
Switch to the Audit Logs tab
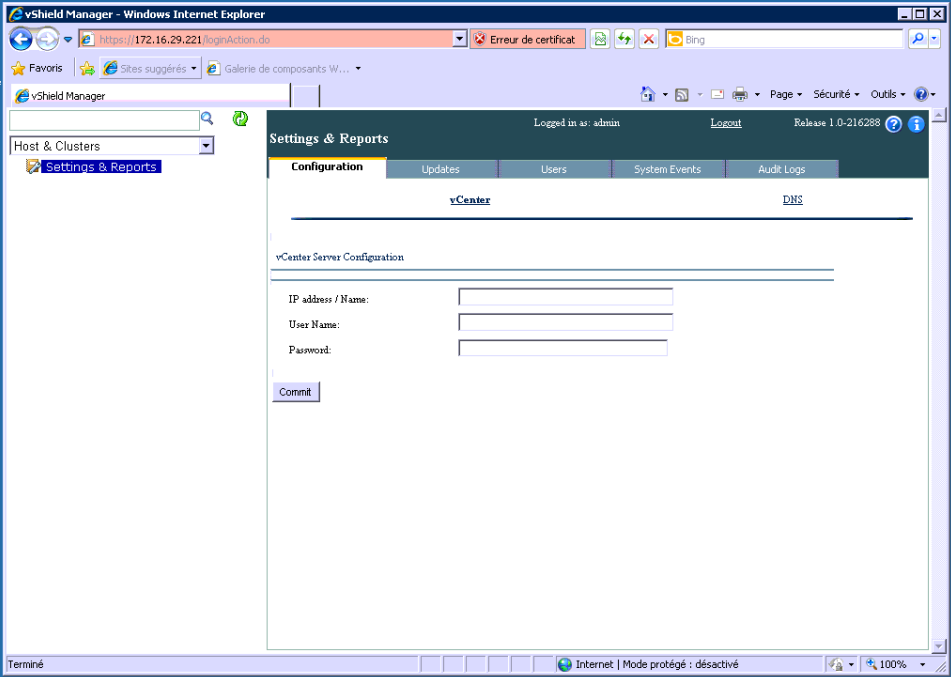[x=781, y=169]
